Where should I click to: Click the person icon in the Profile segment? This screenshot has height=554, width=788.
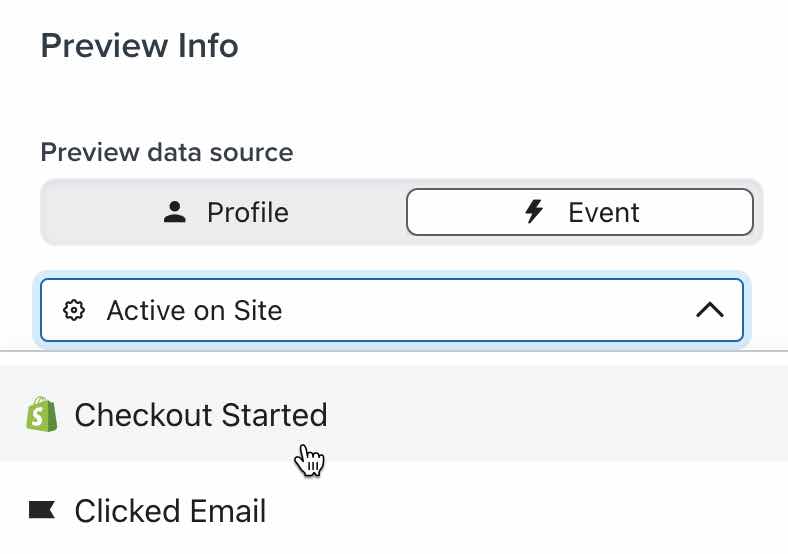pos(175,212)
